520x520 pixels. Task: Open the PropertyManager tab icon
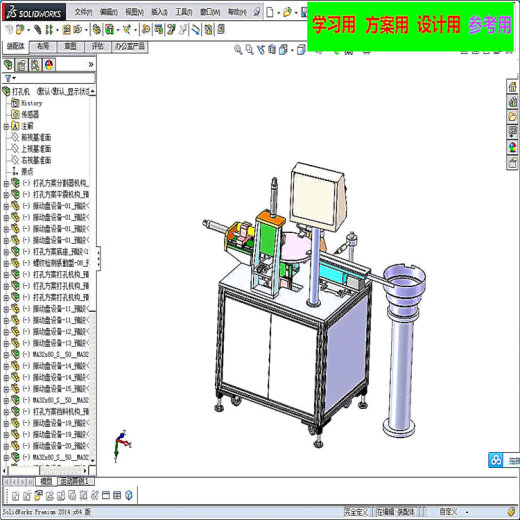(22, 65)
